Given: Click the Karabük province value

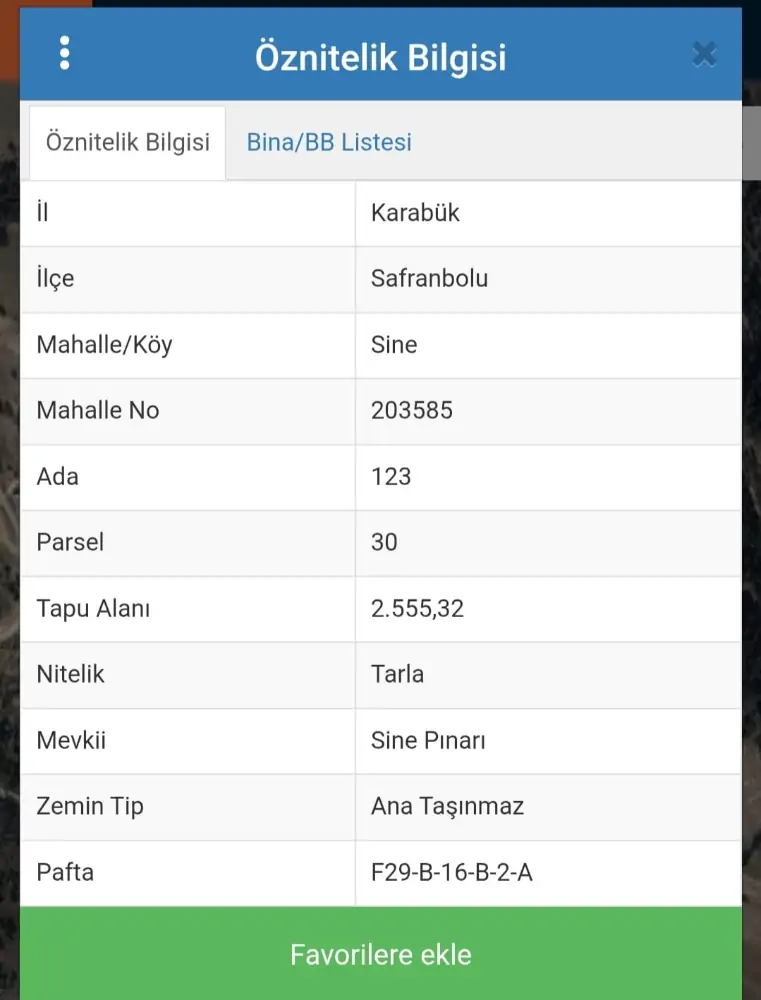Looking at the screenshot, I should pos(415,213).
